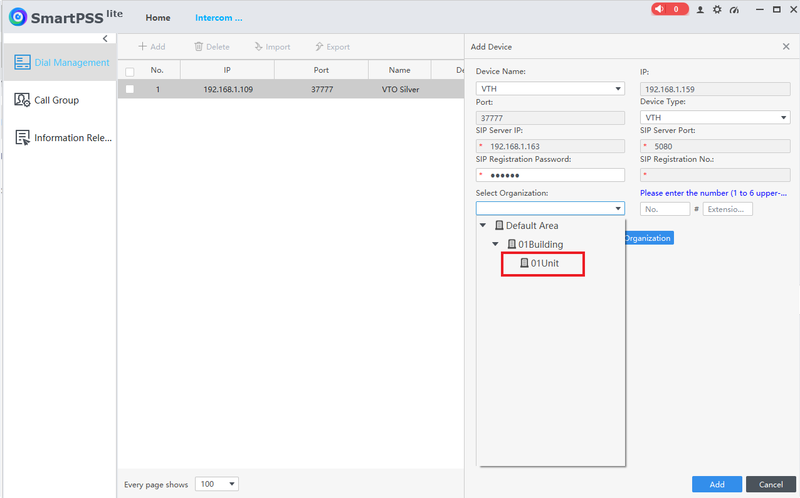Click the red alarm speaker indicator

[x=669, y=9]
